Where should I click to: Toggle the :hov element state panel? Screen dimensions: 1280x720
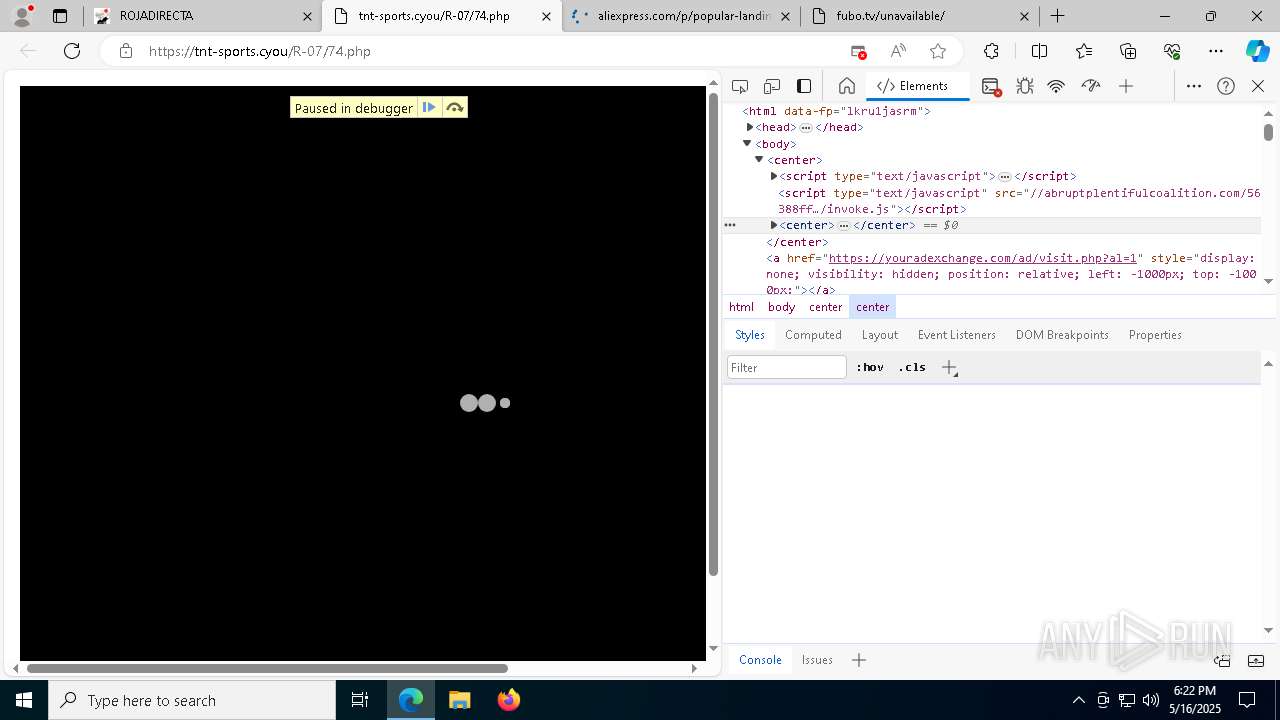point(870,367)
